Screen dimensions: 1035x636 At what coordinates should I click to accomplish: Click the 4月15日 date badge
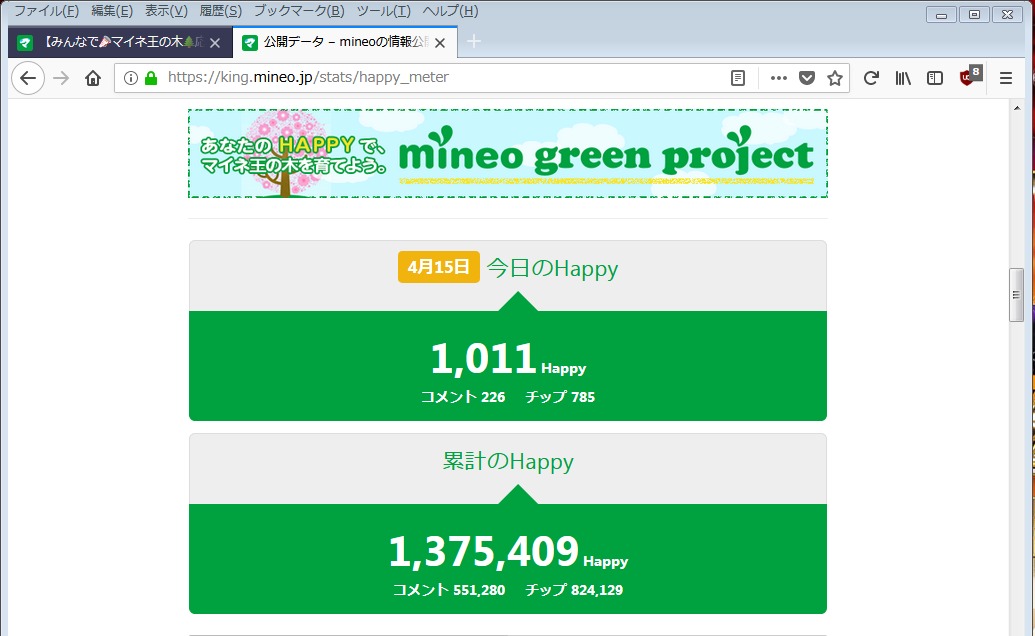[438, 267]
